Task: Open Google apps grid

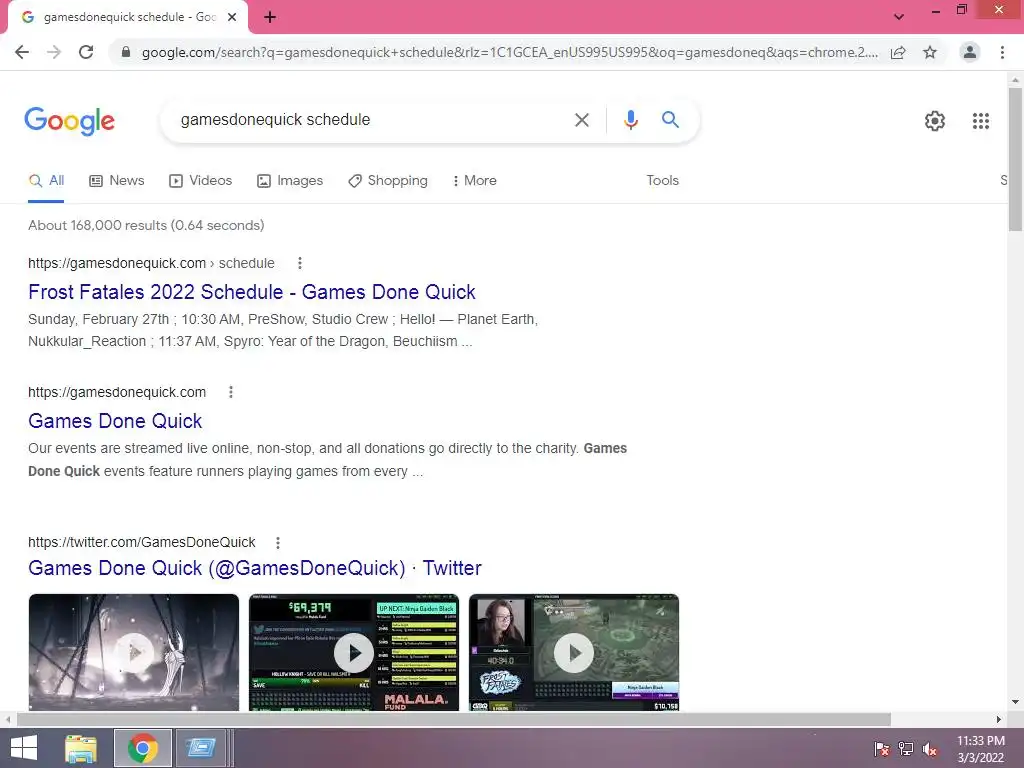Action: tap(980, 121)
